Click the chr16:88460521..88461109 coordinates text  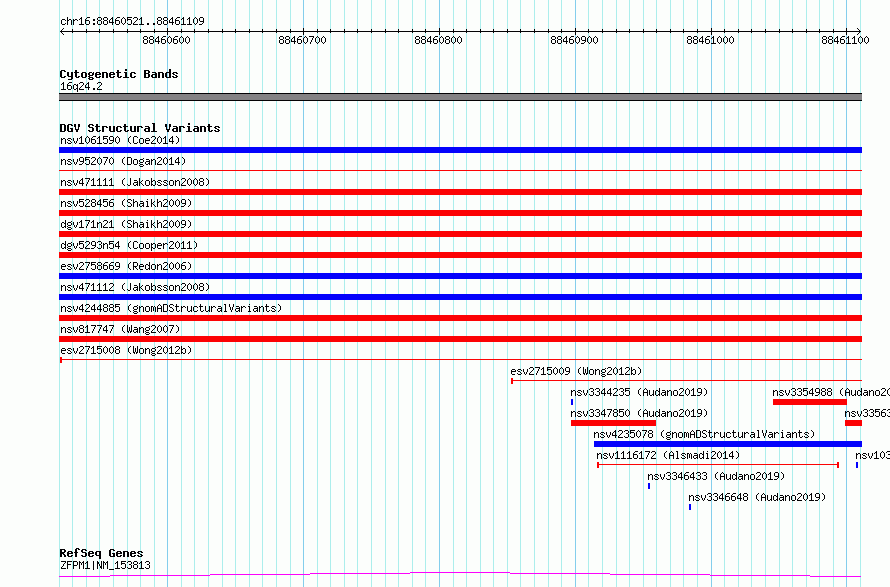(132, 21)
